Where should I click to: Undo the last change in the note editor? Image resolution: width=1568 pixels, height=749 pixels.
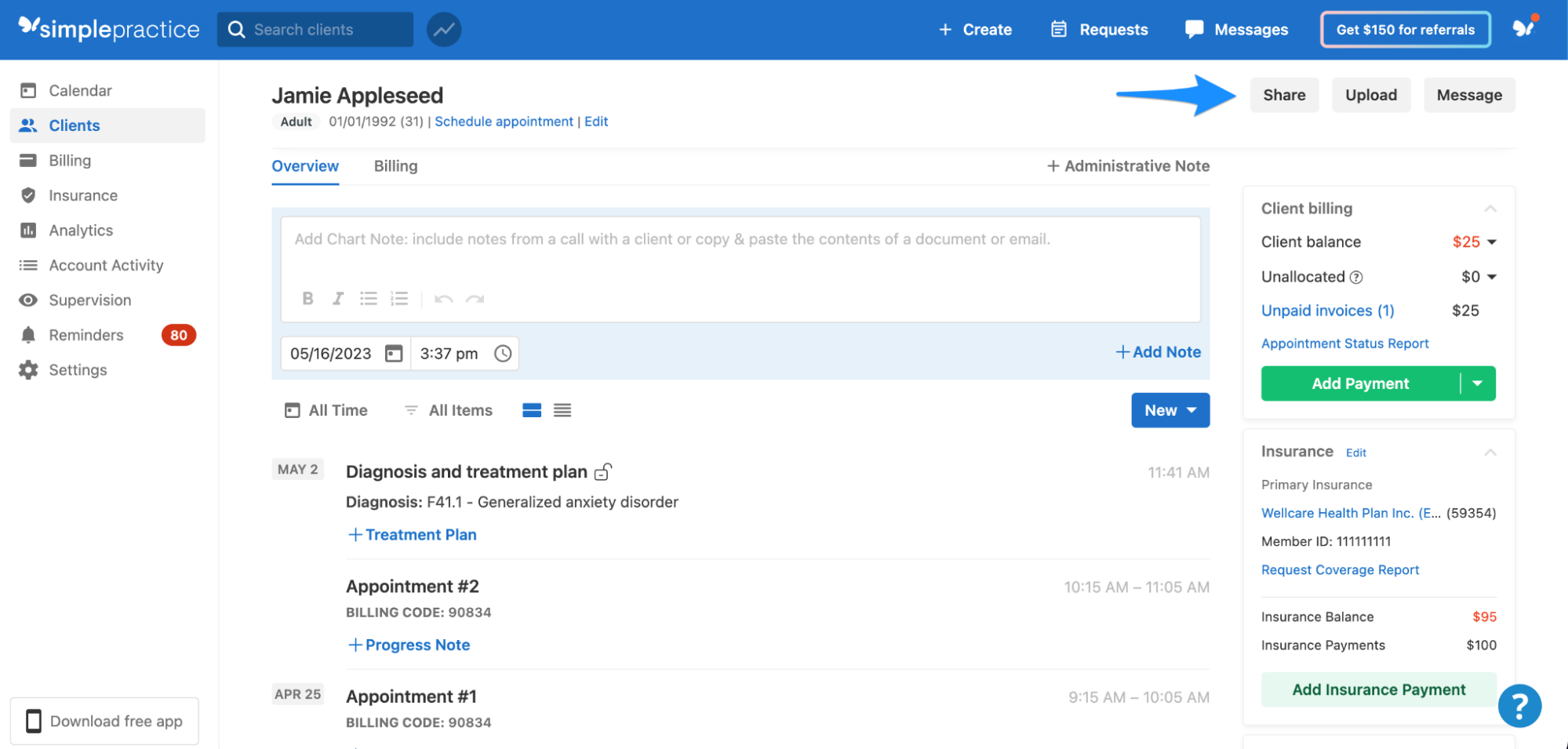point(443,298)
